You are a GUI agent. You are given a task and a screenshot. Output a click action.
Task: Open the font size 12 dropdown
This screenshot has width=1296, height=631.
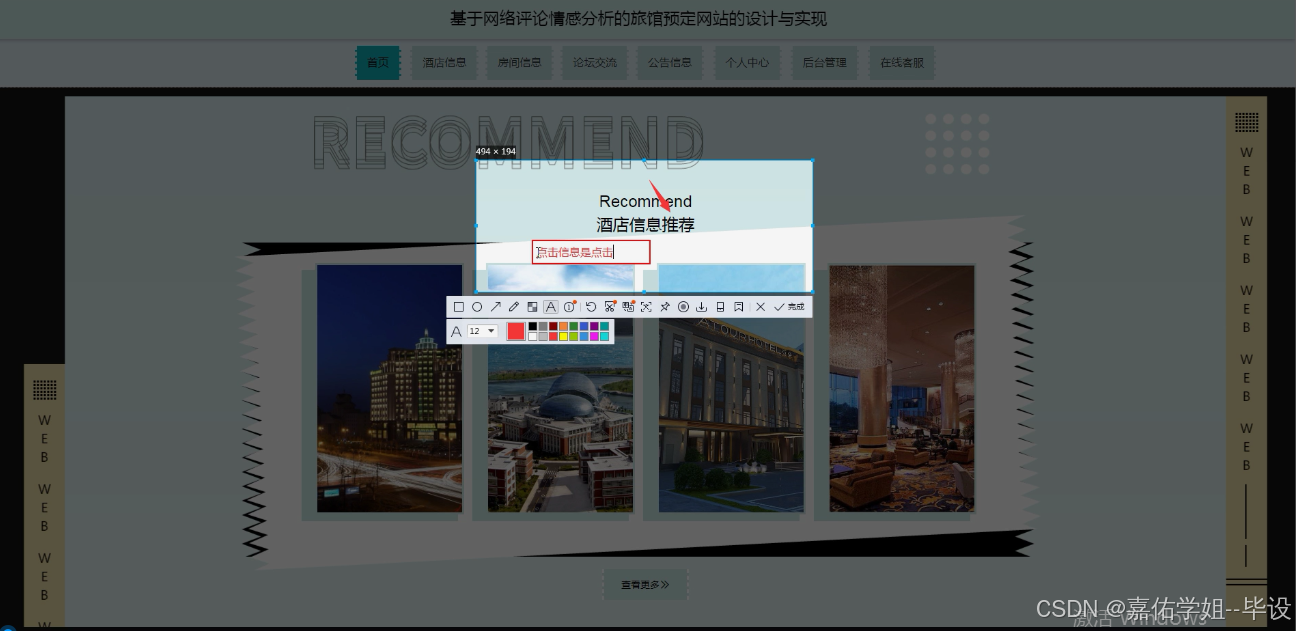(482, 331)
